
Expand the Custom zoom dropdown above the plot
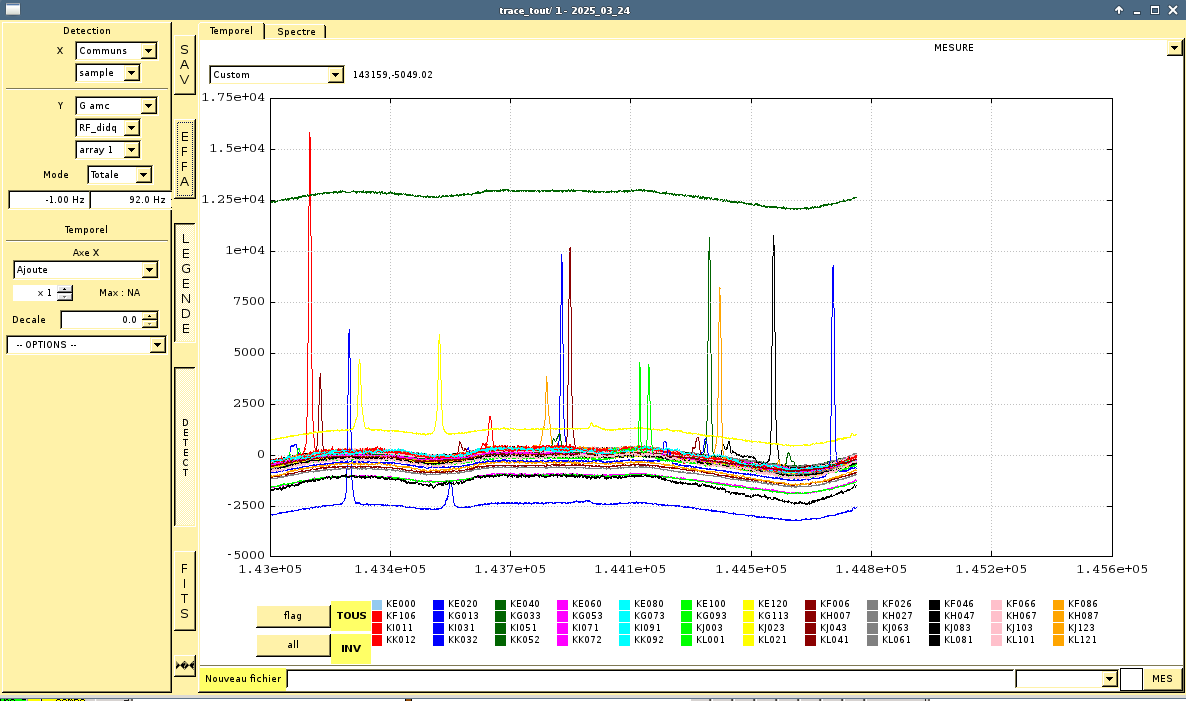[335, 75]
